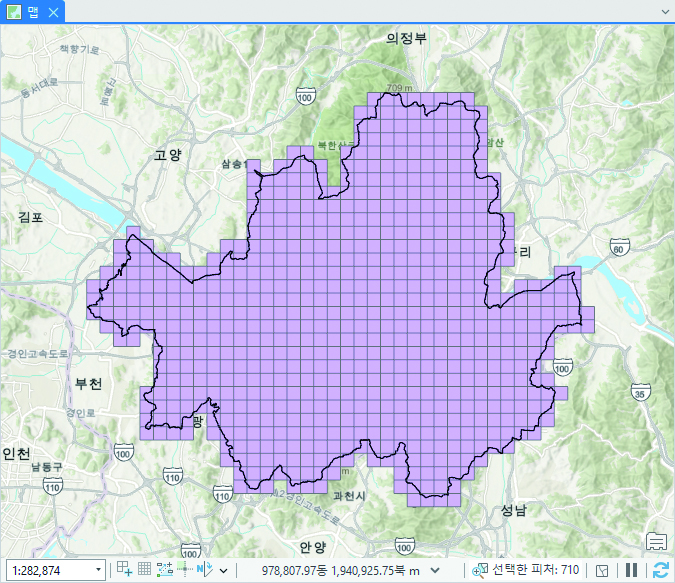Open the map scale dropdown showing 1:282,874
This screenshot has height=583, width=675.
pyautogui.click(x=98, y=570)
